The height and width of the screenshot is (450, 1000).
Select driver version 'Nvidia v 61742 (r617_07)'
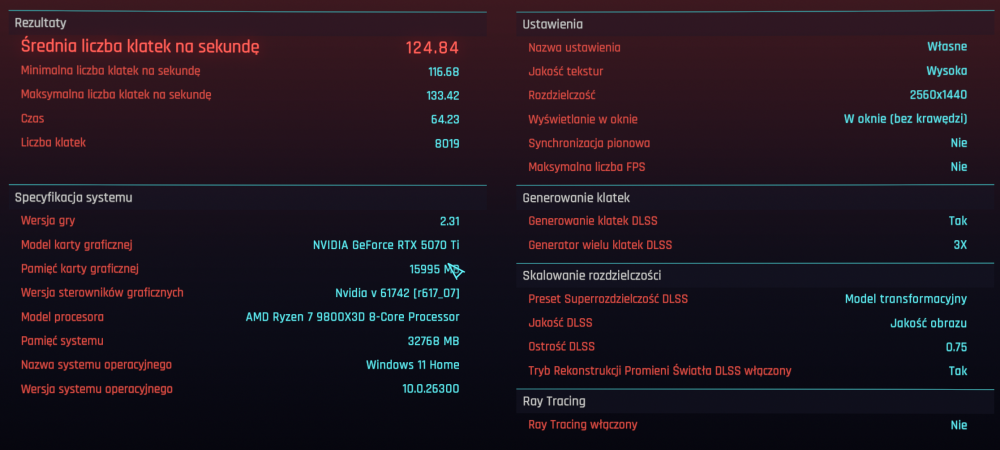[397, 293]
